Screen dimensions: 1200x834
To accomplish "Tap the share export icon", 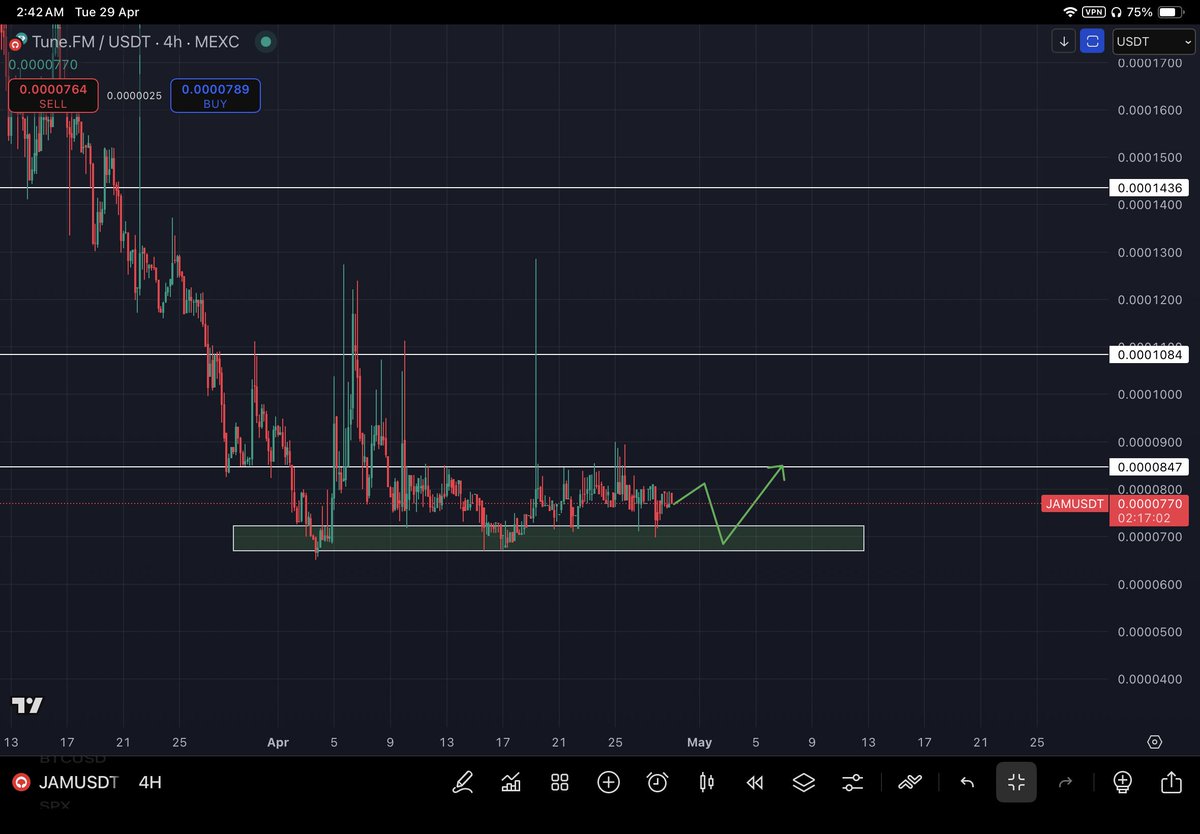I will pos(1171,782).
